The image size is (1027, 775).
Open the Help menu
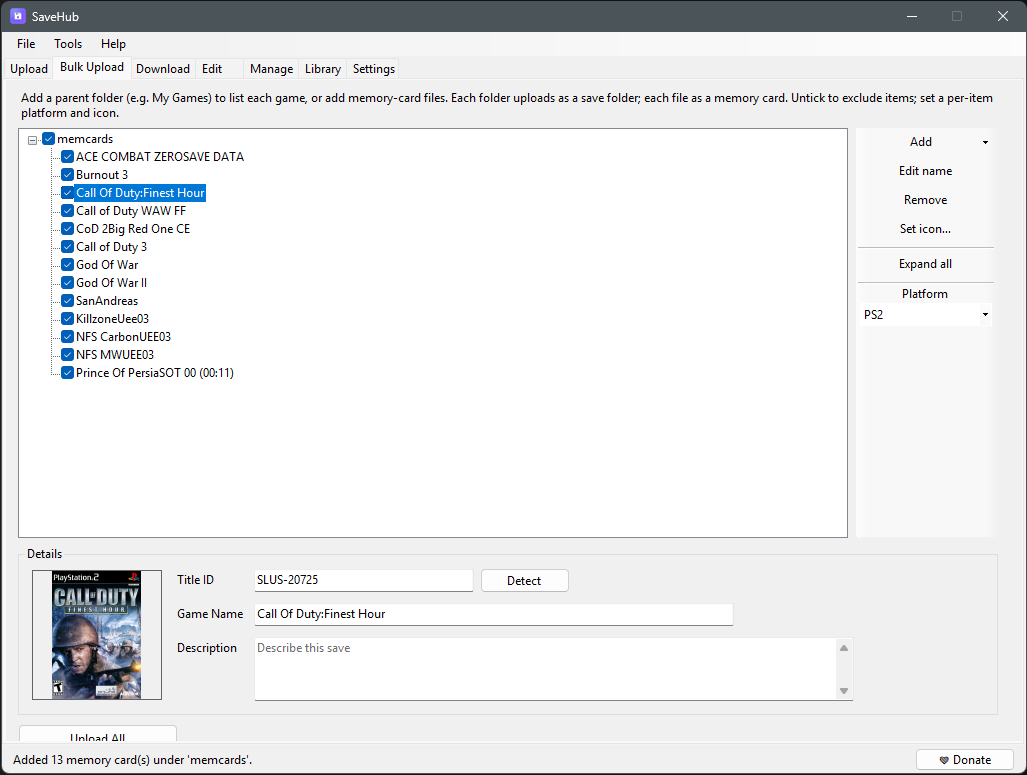(113, 44)
